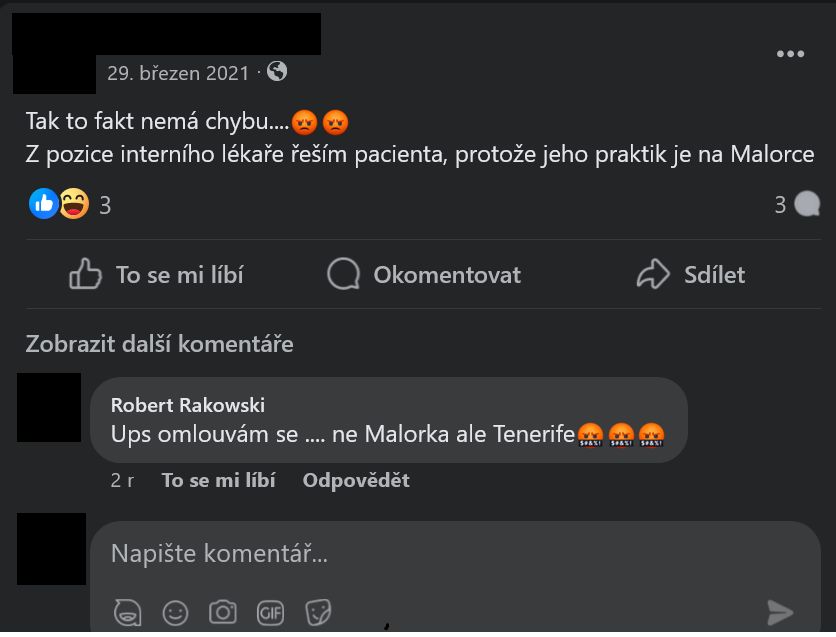
Task: Open the avatar sticker picker icon
Action: pyautogui.click(x=127, y=612)
